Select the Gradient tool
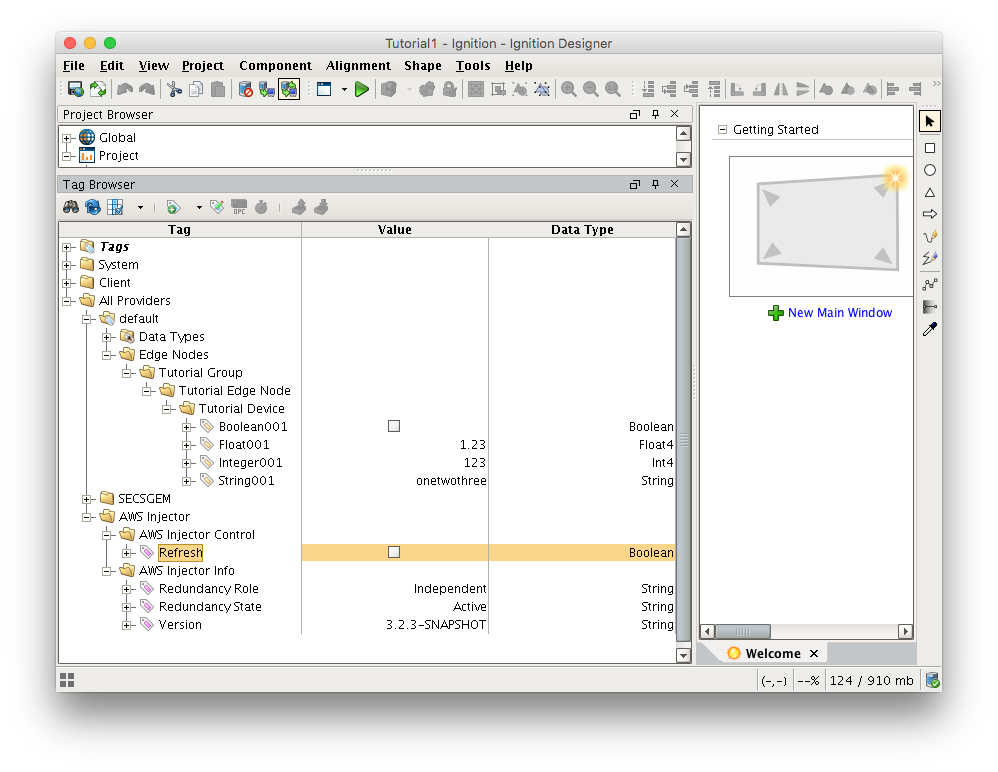998x772 pixels. (929, 307)
